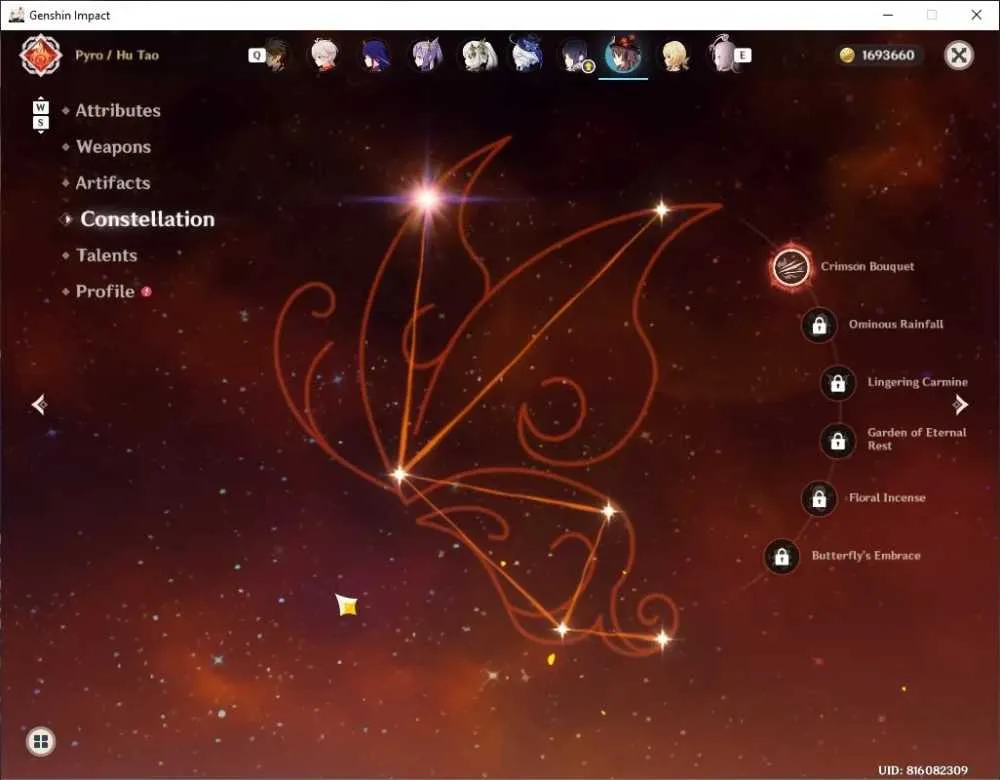Screen dimensions: 1000x780
Task: Click the locked Floral Incense node
Action: point(819,499)
